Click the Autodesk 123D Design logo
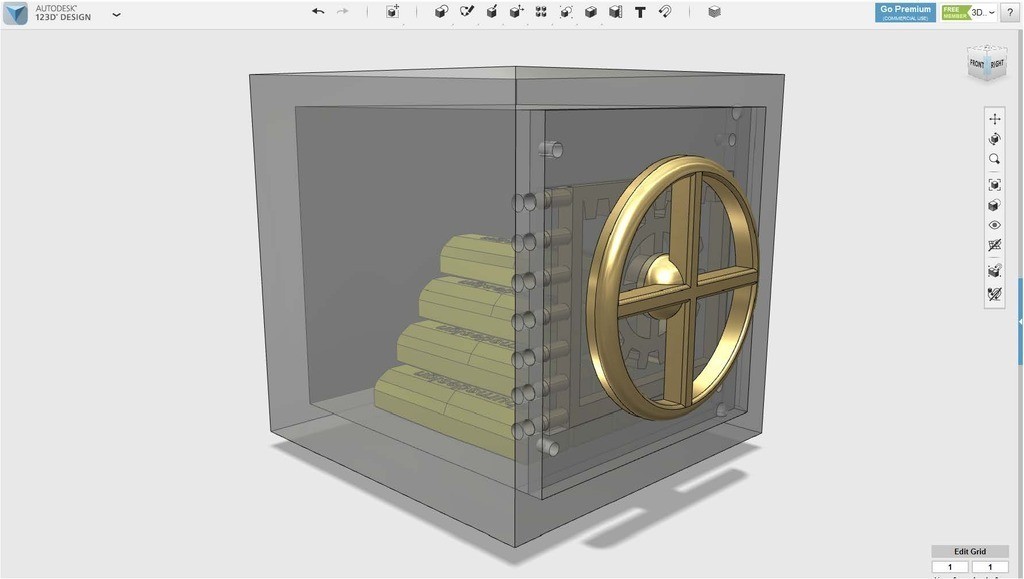1024x579 pixels. tap(15, 13)
